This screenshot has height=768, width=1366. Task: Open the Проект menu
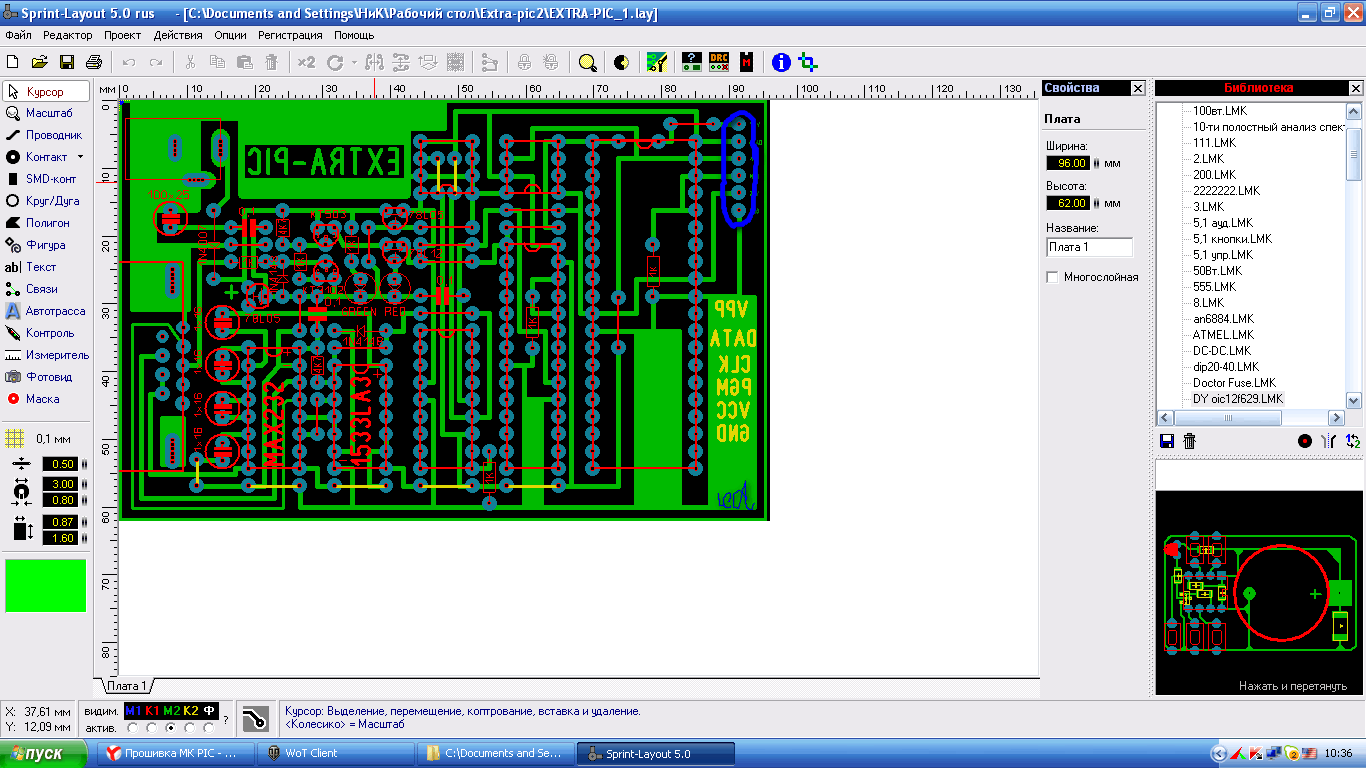(x=122, y=35)
